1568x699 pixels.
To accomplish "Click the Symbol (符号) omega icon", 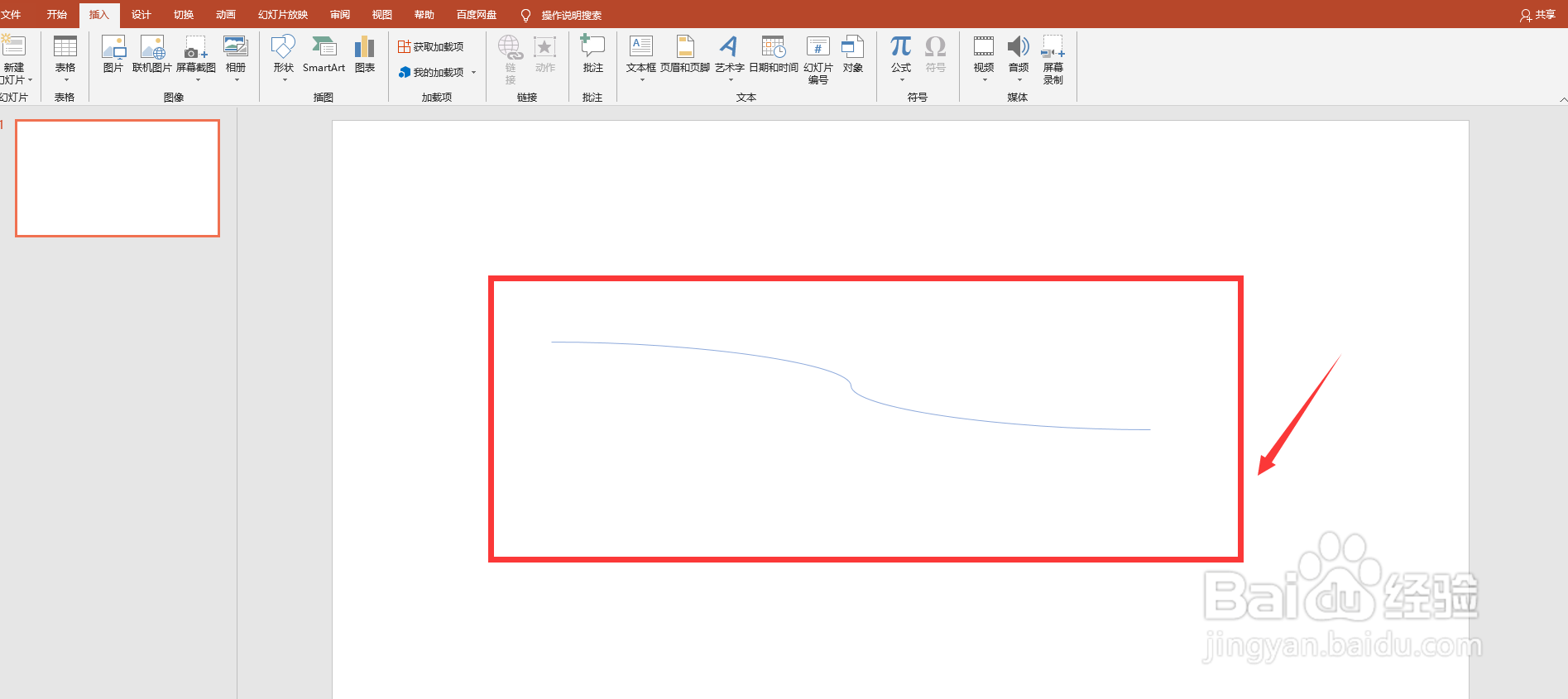I will tap(936, 45).
